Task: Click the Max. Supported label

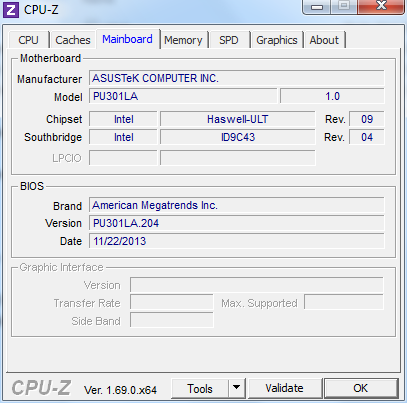Action: pos(259,303)
